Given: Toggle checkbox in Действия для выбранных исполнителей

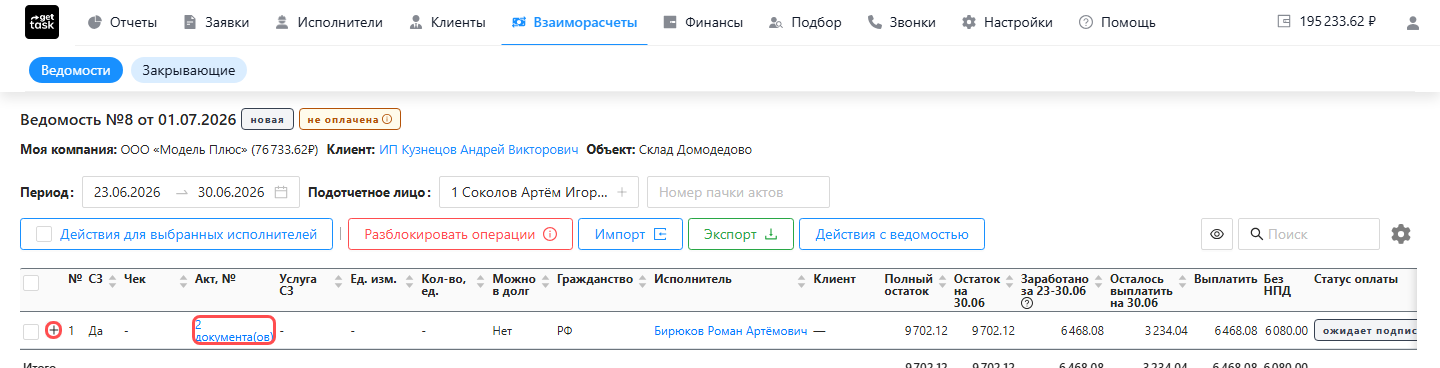Looking at the screenshot, I should click(44, 234).
